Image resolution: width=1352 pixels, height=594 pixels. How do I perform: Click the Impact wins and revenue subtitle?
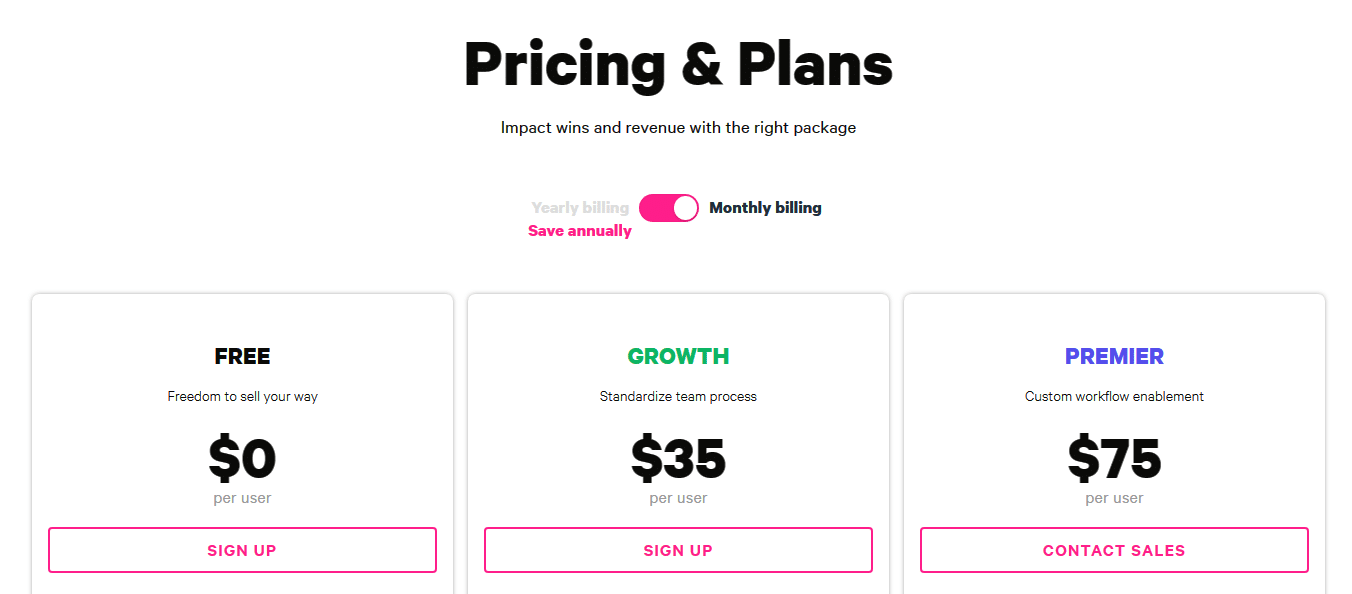coord(678,127)
